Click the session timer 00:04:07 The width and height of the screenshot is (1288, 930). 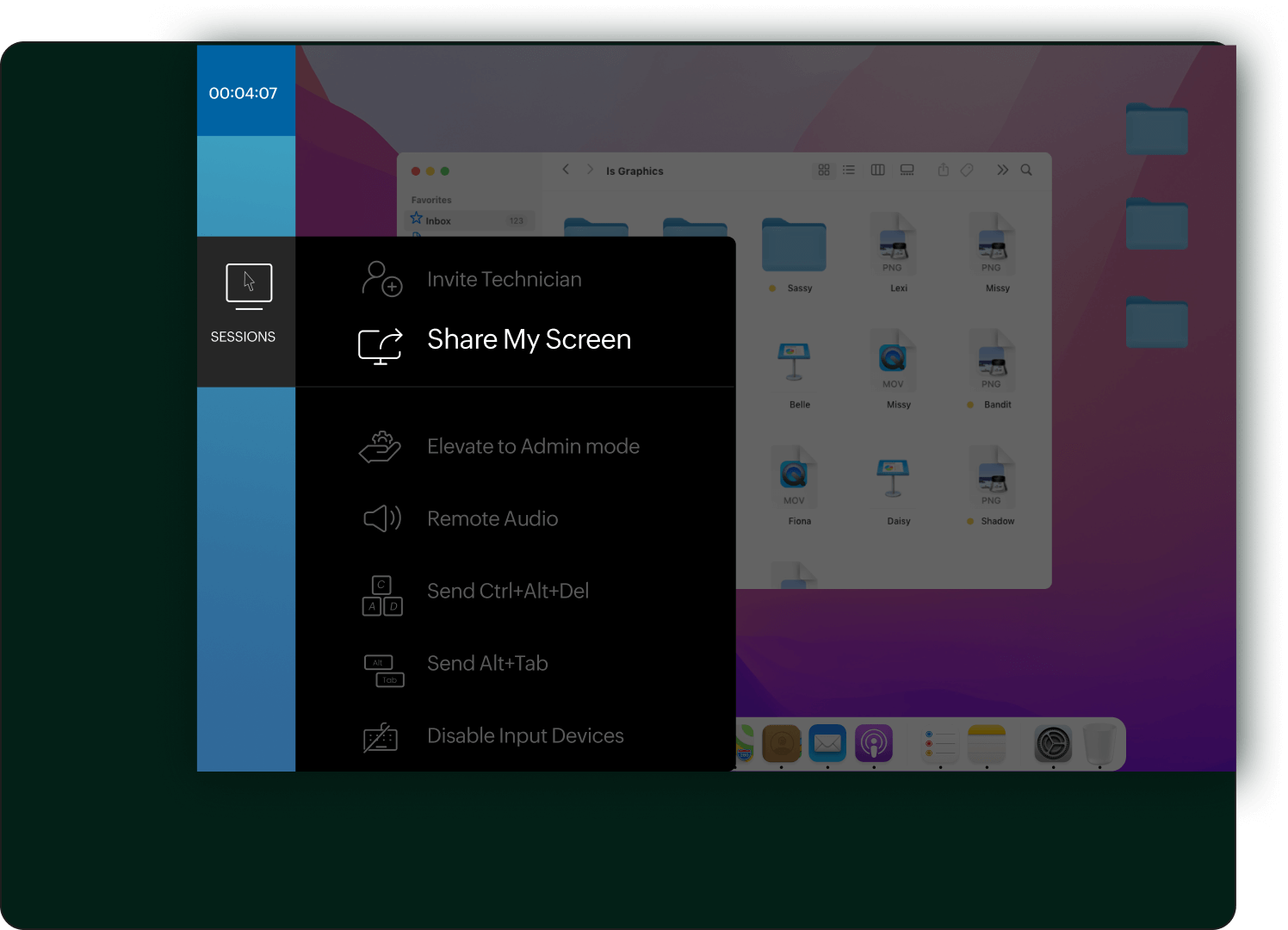(x=243, y=93)
